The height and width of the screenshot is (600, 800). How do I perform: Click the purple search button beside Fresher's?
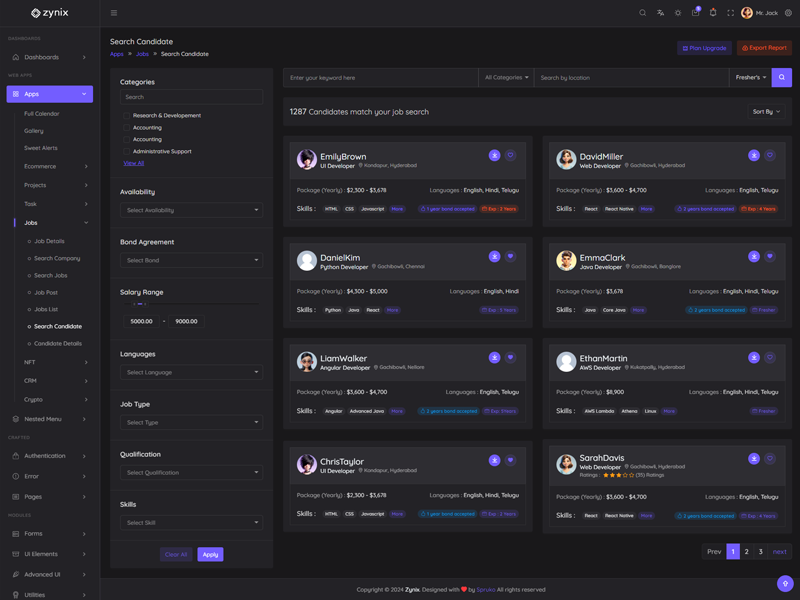[x=781, y=77]
